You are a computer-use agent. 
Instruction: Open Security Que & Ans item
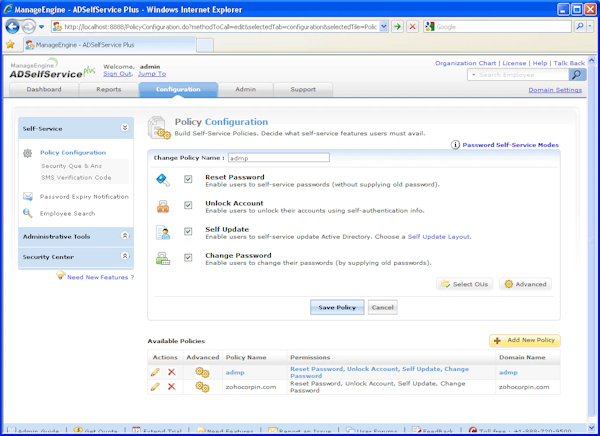(72, 166)
